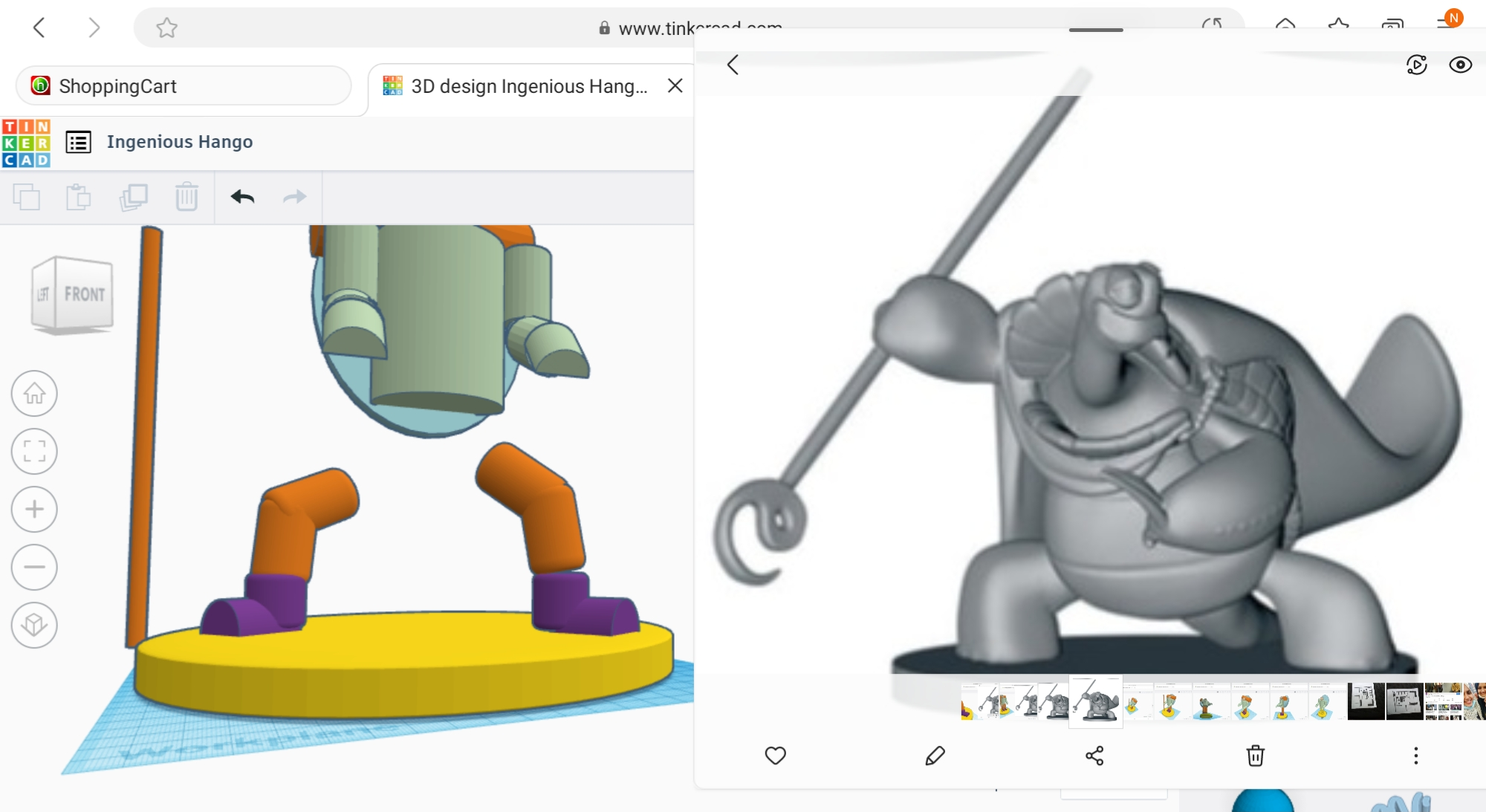This screenshot has height=812, width=1486.
Task: Click the Home view button
Action: [x=34, y=393]
